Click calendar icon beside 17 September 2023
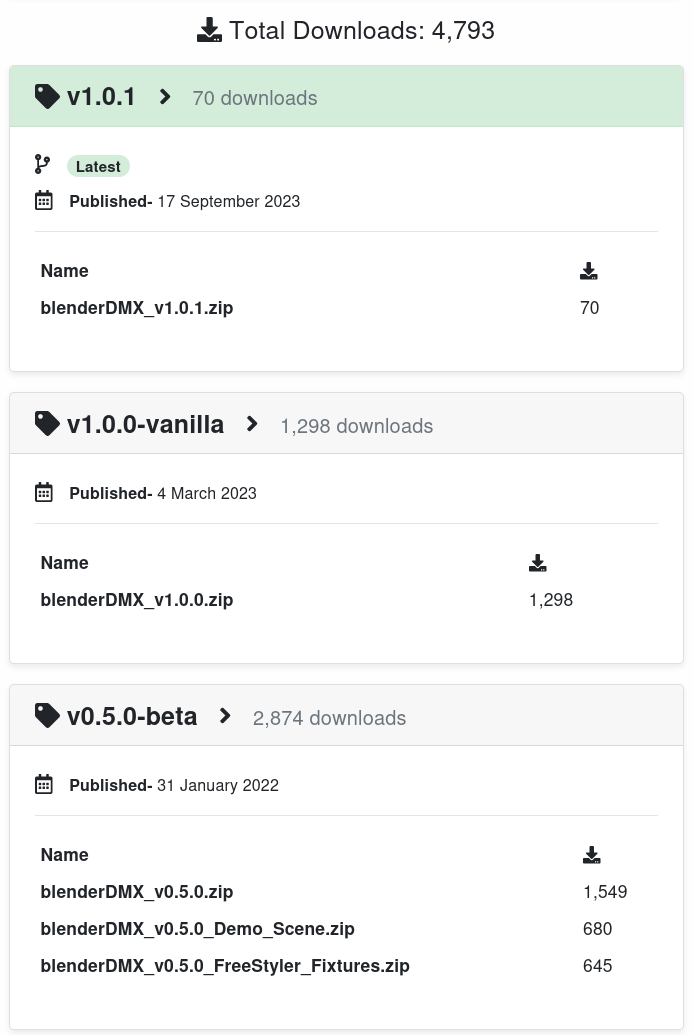The width and height of the screenshot is (693, 1035). coord(44,200)
